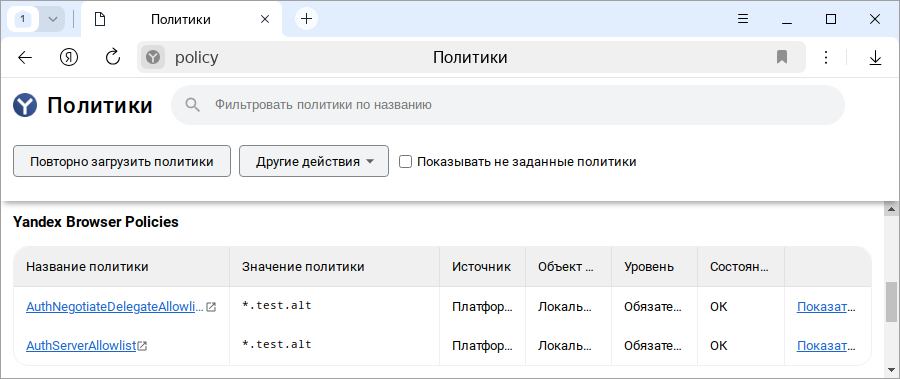Click Повторно загрузить политики button
The width and height of the screenshot is (900, 379).
tap(122, 161)
